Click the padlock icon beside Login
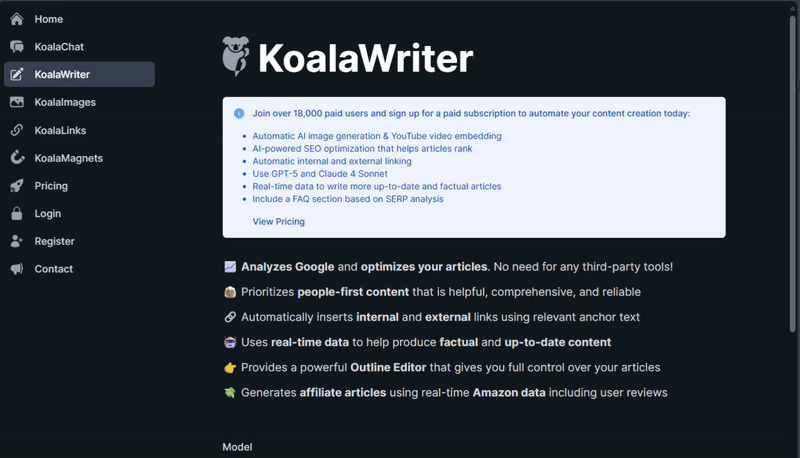This screenshot has width=800, height=458. coord(16,213)
